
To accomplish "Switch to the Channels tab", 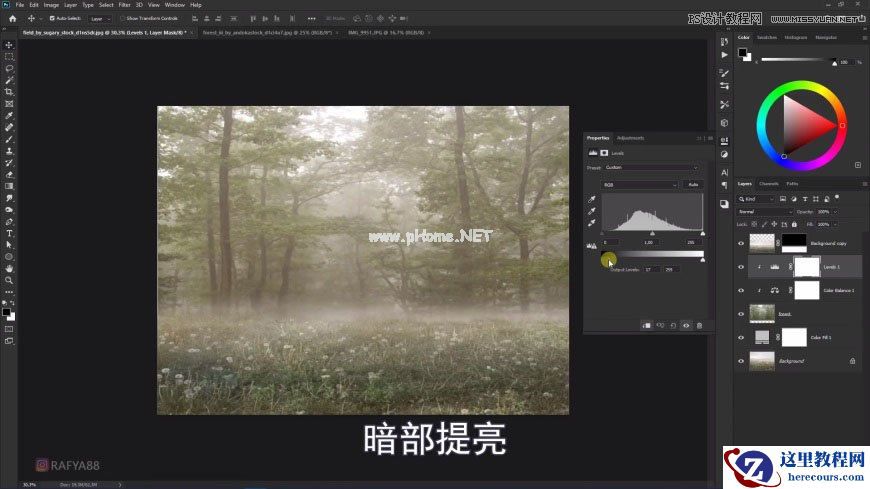I will pos(768,184).
